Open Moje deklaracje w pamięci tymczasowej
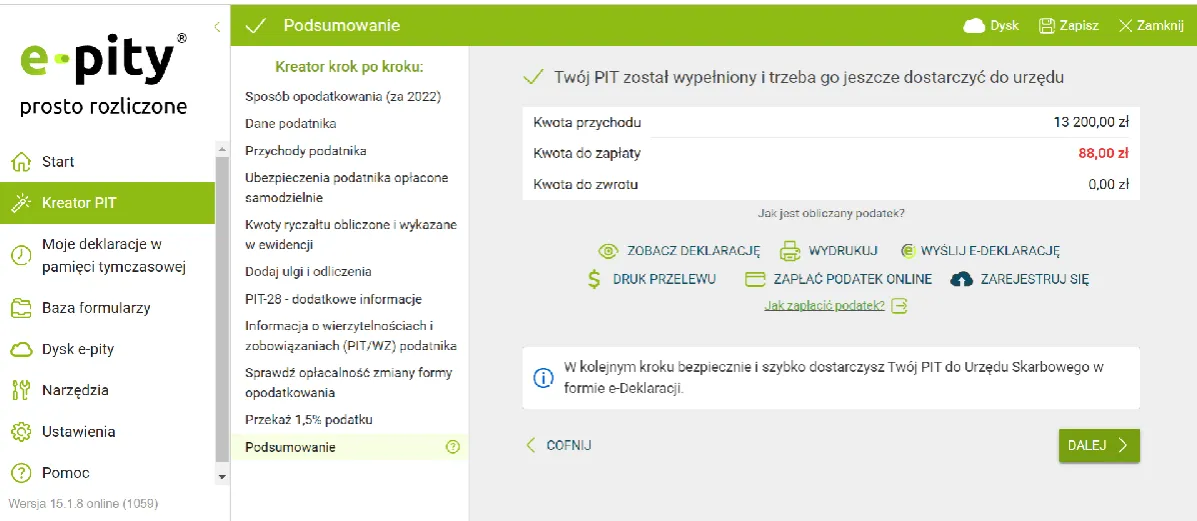 tap(114, 256)
